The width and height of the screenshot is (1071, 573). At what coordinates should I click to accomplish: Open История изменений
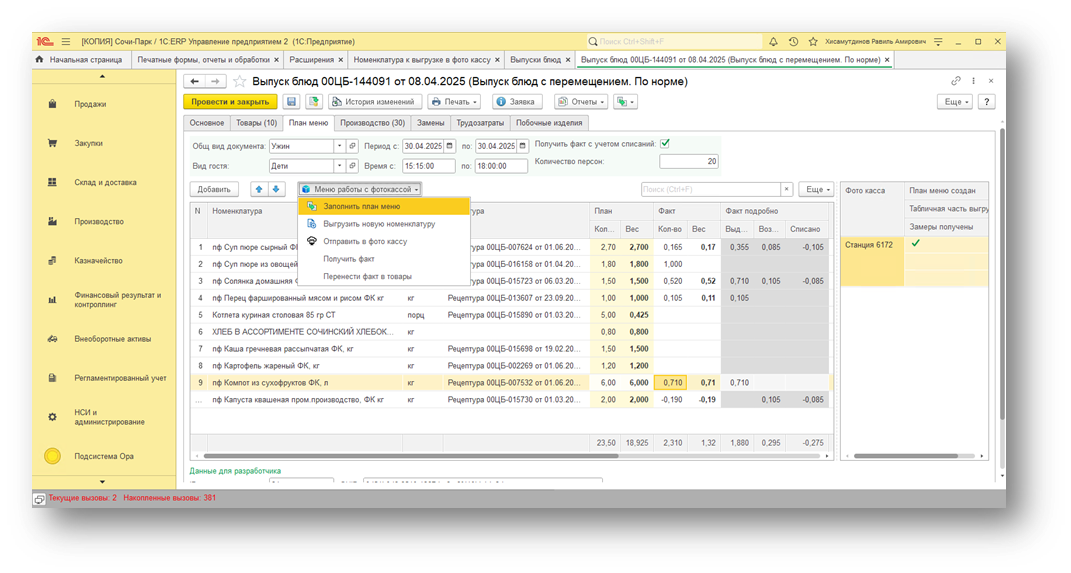374,102
